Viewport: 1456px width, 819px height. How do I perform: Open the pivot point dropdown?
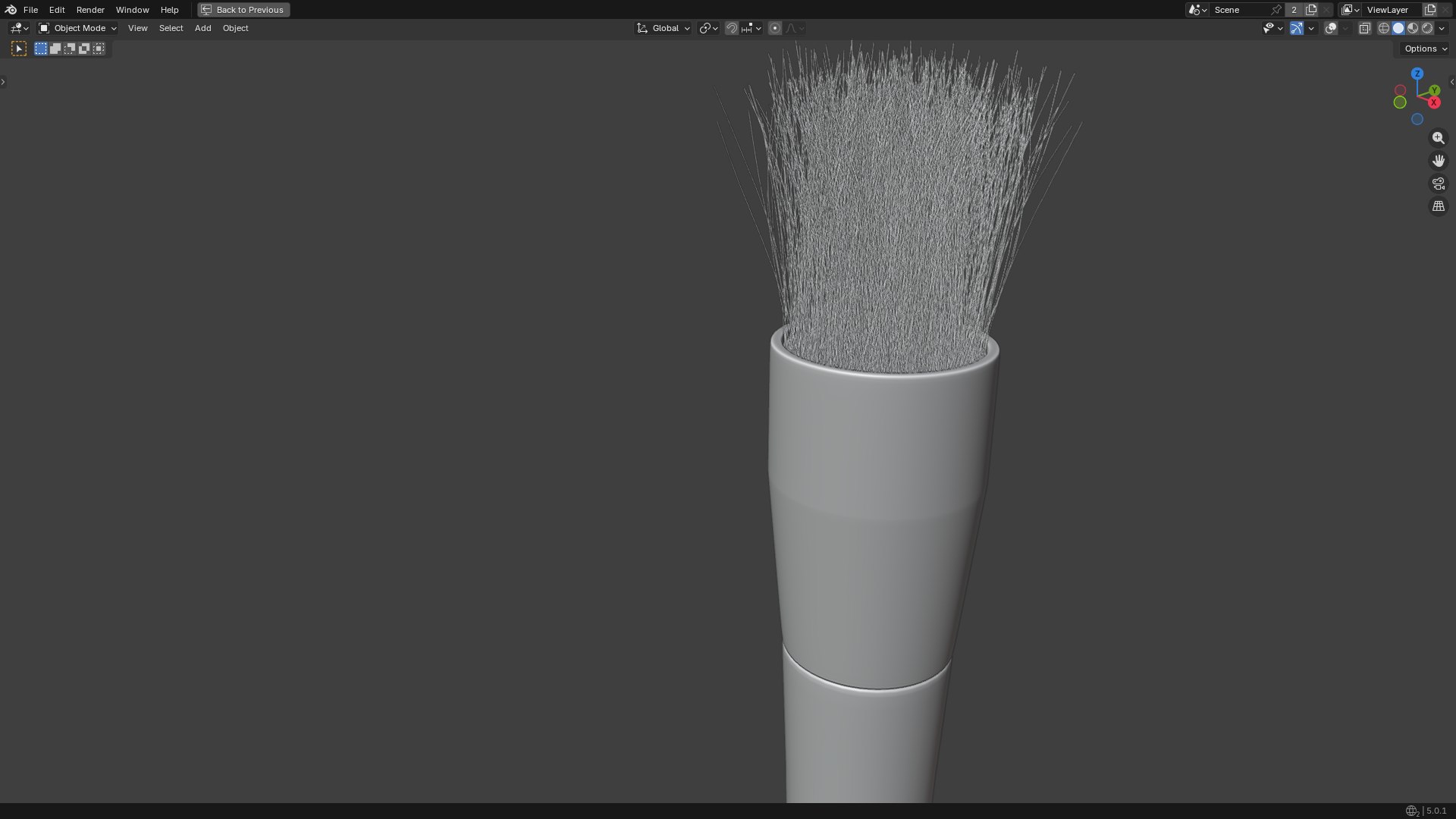pos(708,28)
